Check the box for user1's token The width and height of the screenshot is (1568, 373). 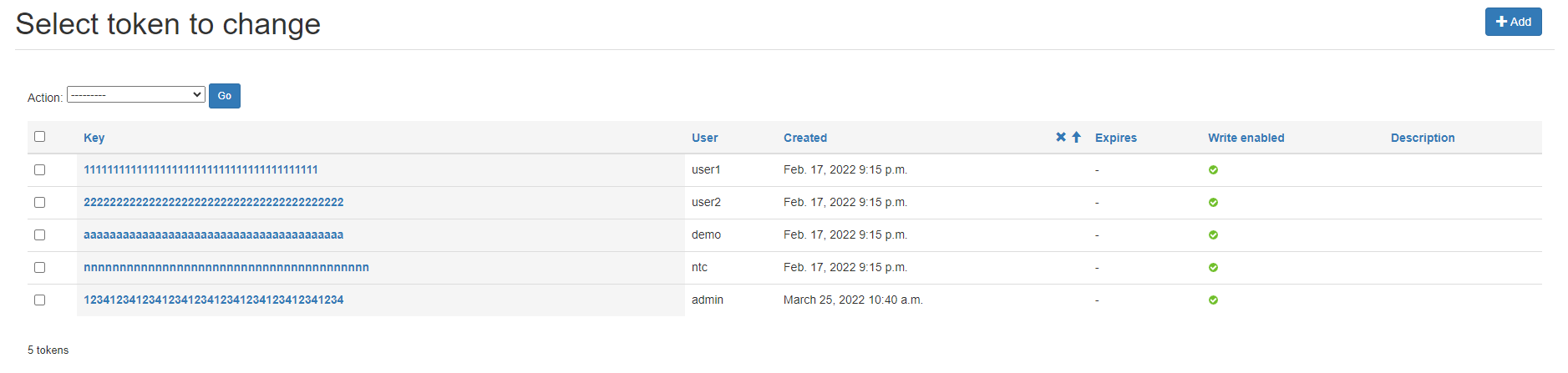pos(39,170)
